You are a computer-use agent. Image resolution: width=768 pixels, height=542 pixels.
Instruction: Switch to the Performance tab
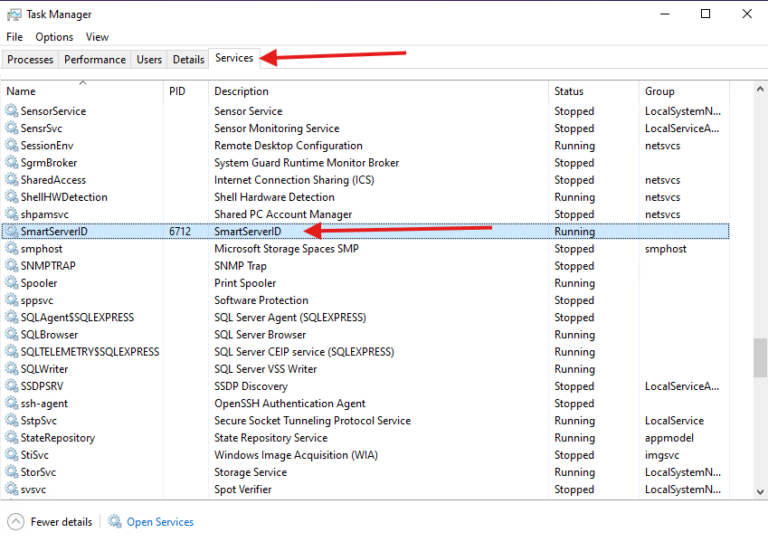tap(95, 60)
